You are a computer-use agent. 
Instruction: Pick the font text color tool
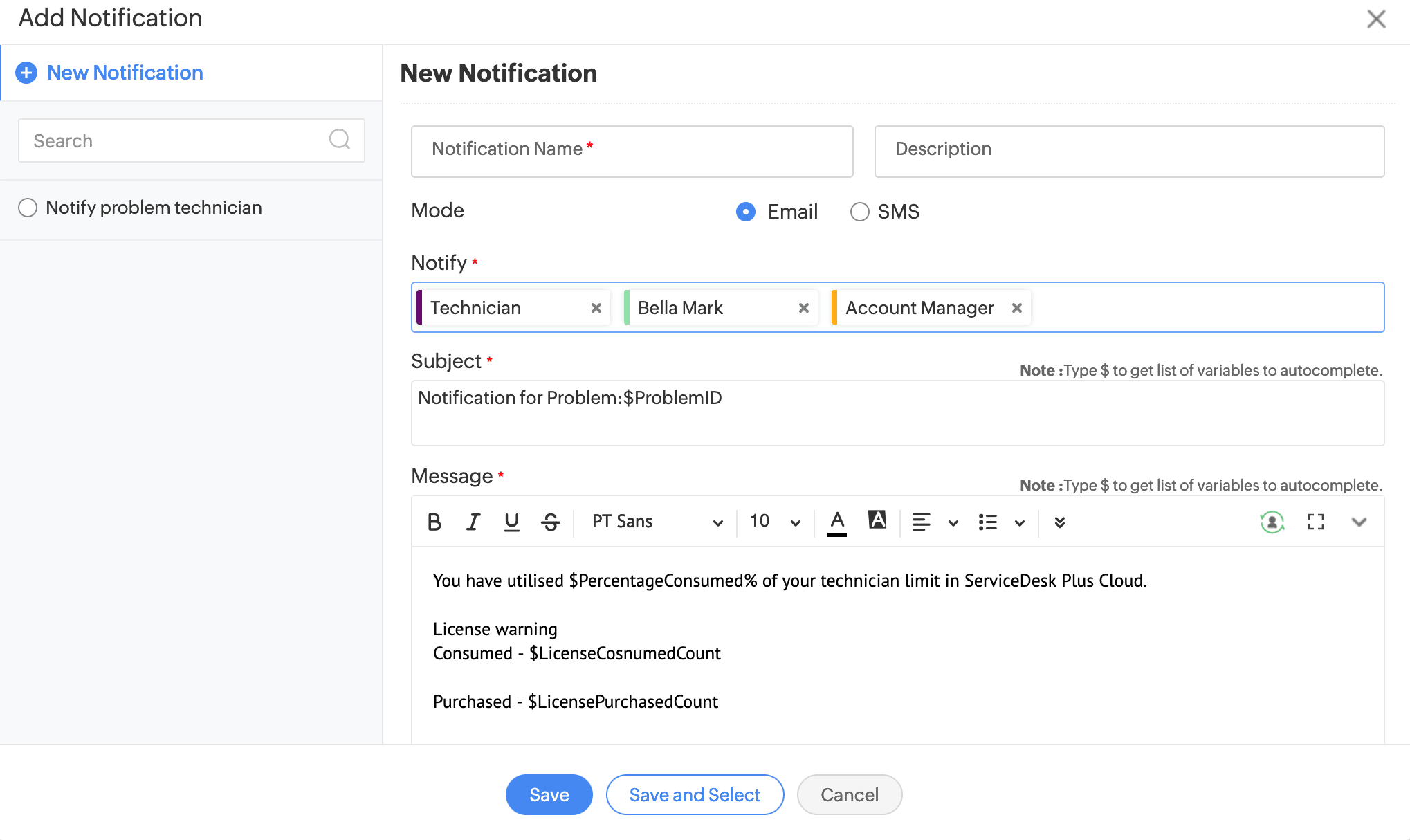pyautogui.click(x=837, y=522)
